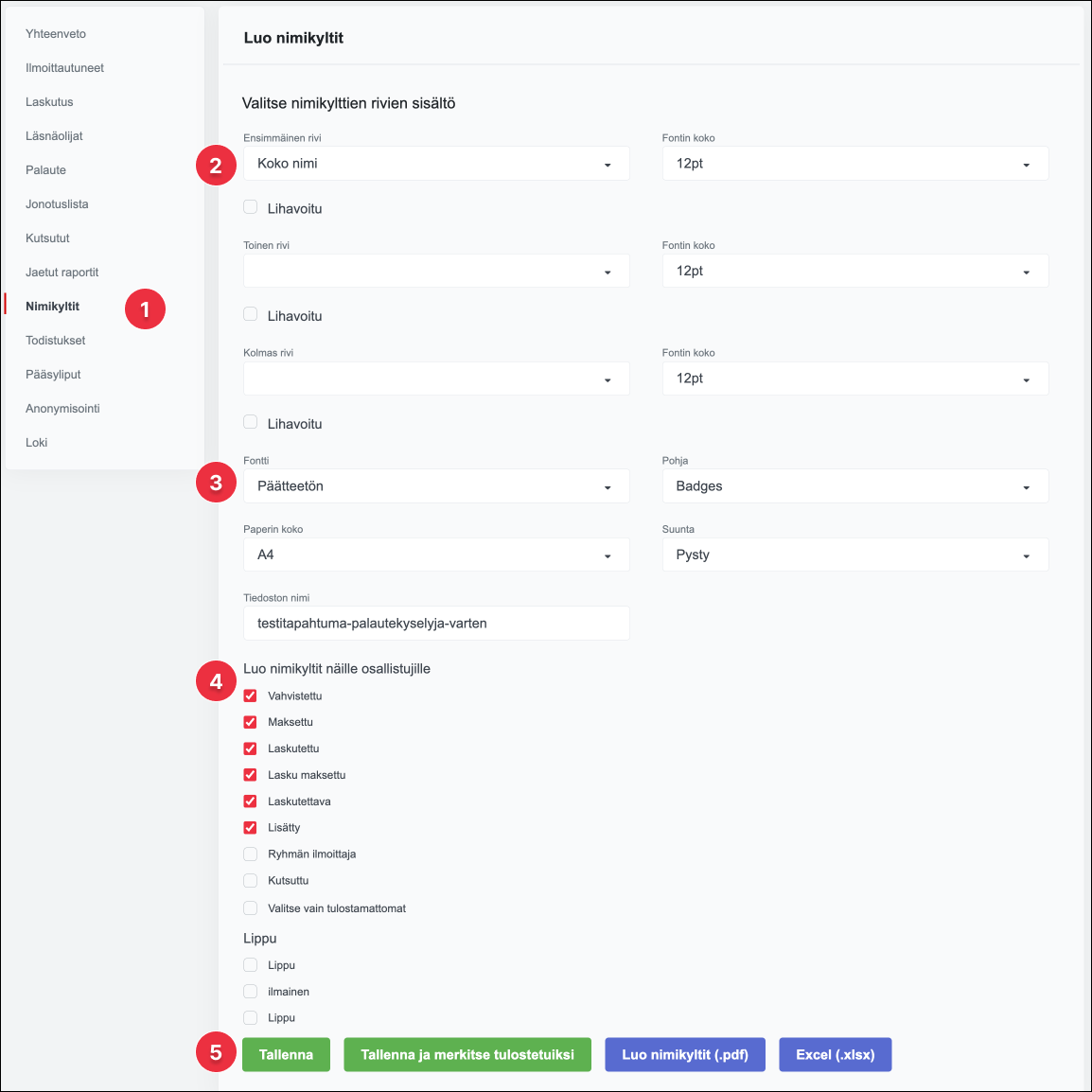The height and width of the screenshot is (1092, 1092).
Task: Check the ilmainen ticket checkbox
Action: [x=250, y=991]
